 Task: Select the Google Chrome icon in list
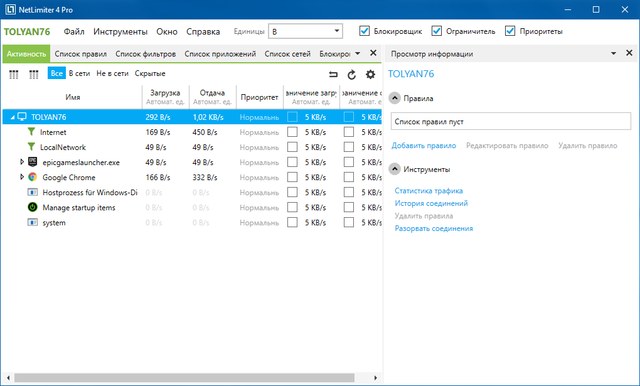(x=33, y=177)
